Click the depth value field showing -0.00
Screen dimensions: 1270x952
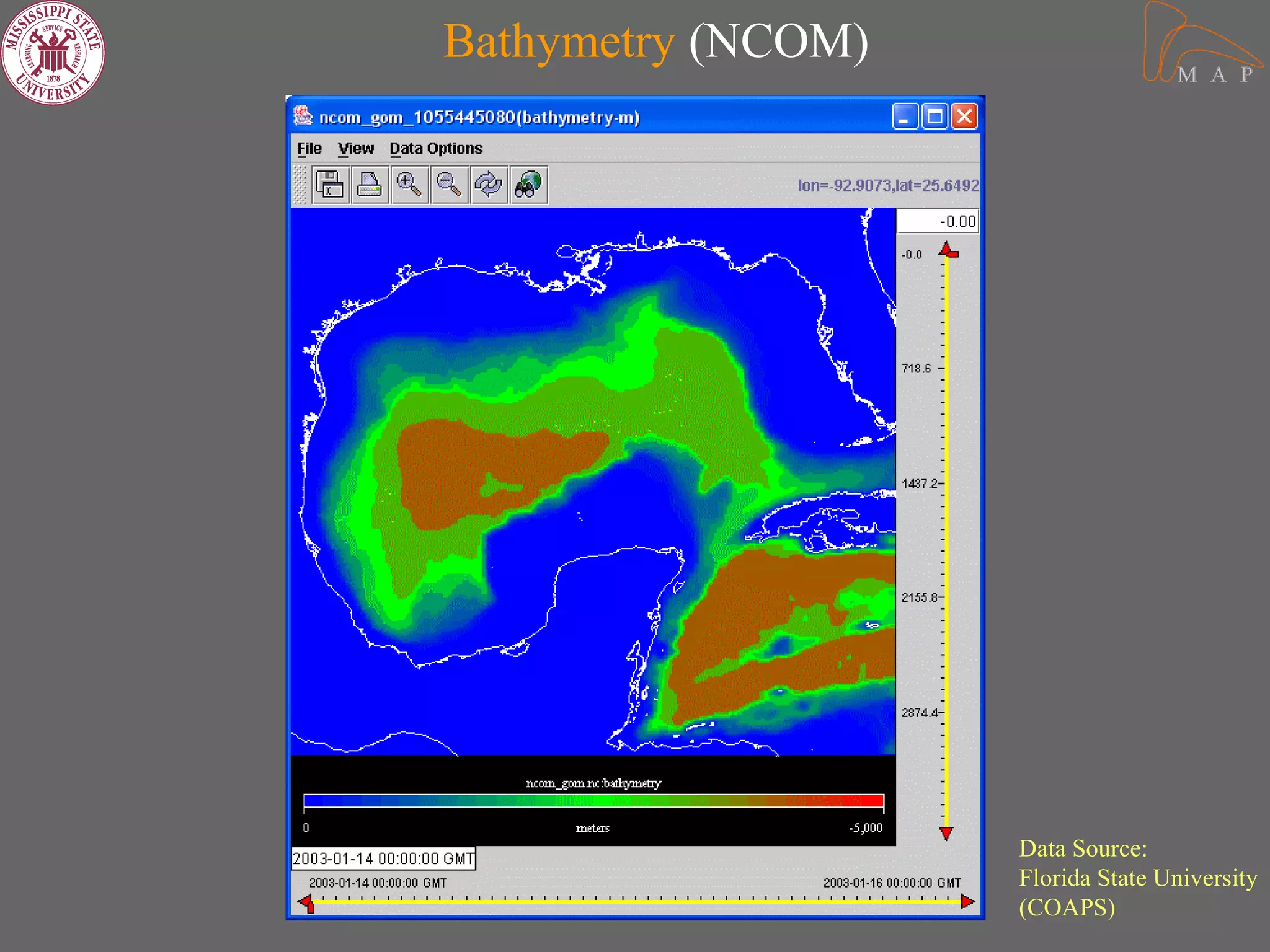click(x=938, y=221)
